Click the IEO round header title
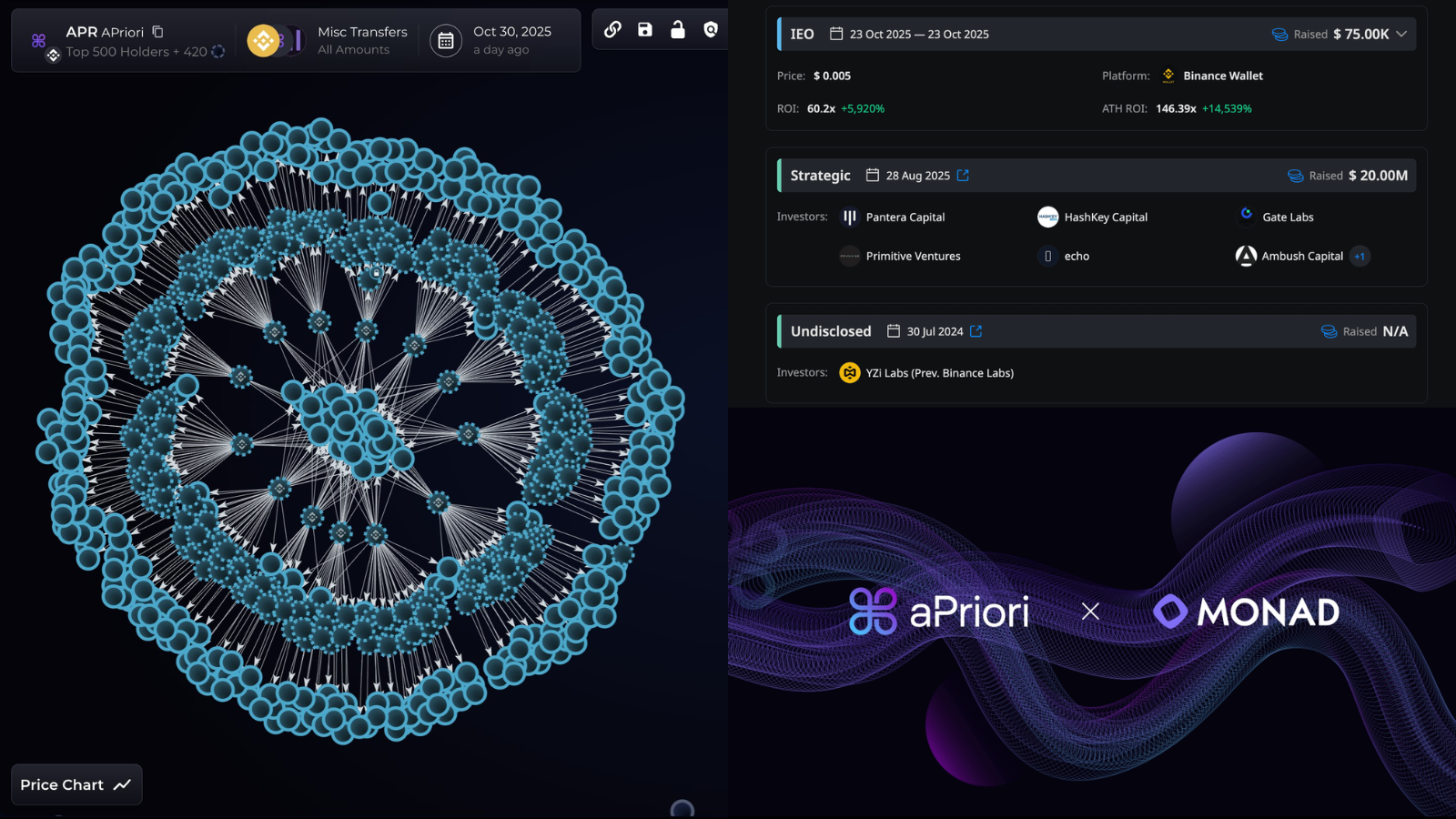 tap(802, 34)
